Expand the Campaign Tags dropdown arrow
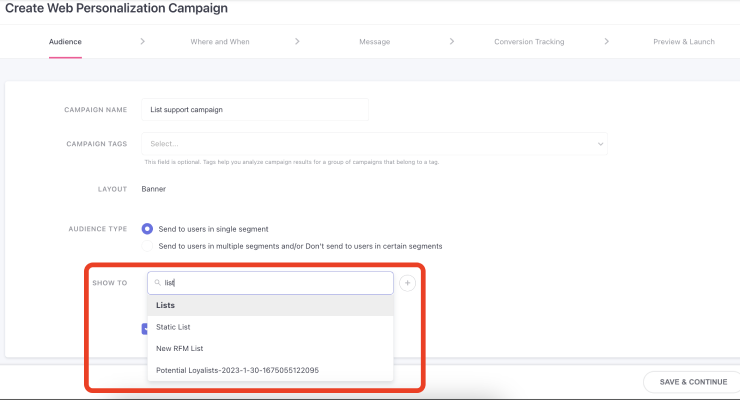740x400 pixels. (x=600, y=144)
